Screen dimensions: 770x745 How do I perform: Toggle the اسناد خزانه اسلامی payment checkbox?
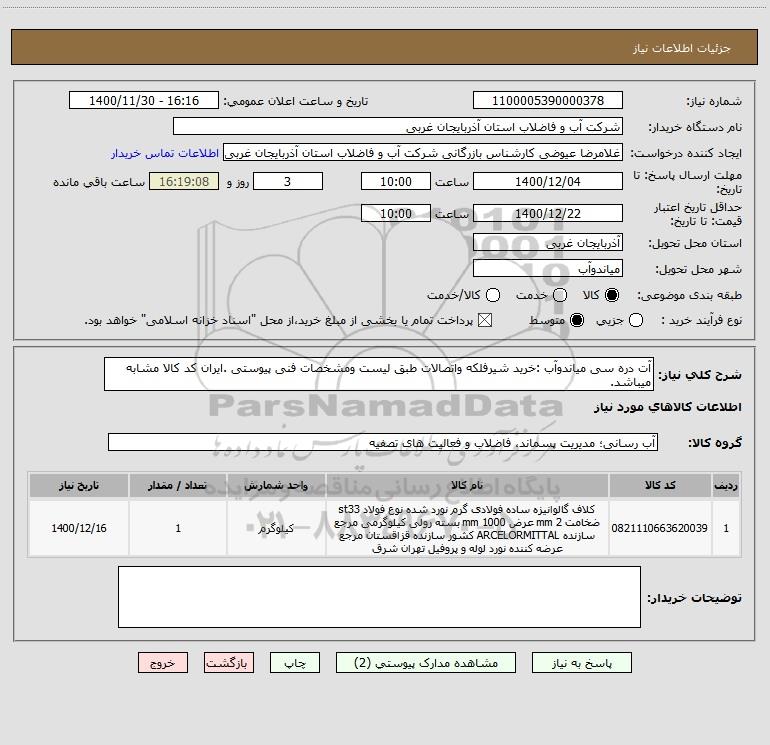coord(485,320)
